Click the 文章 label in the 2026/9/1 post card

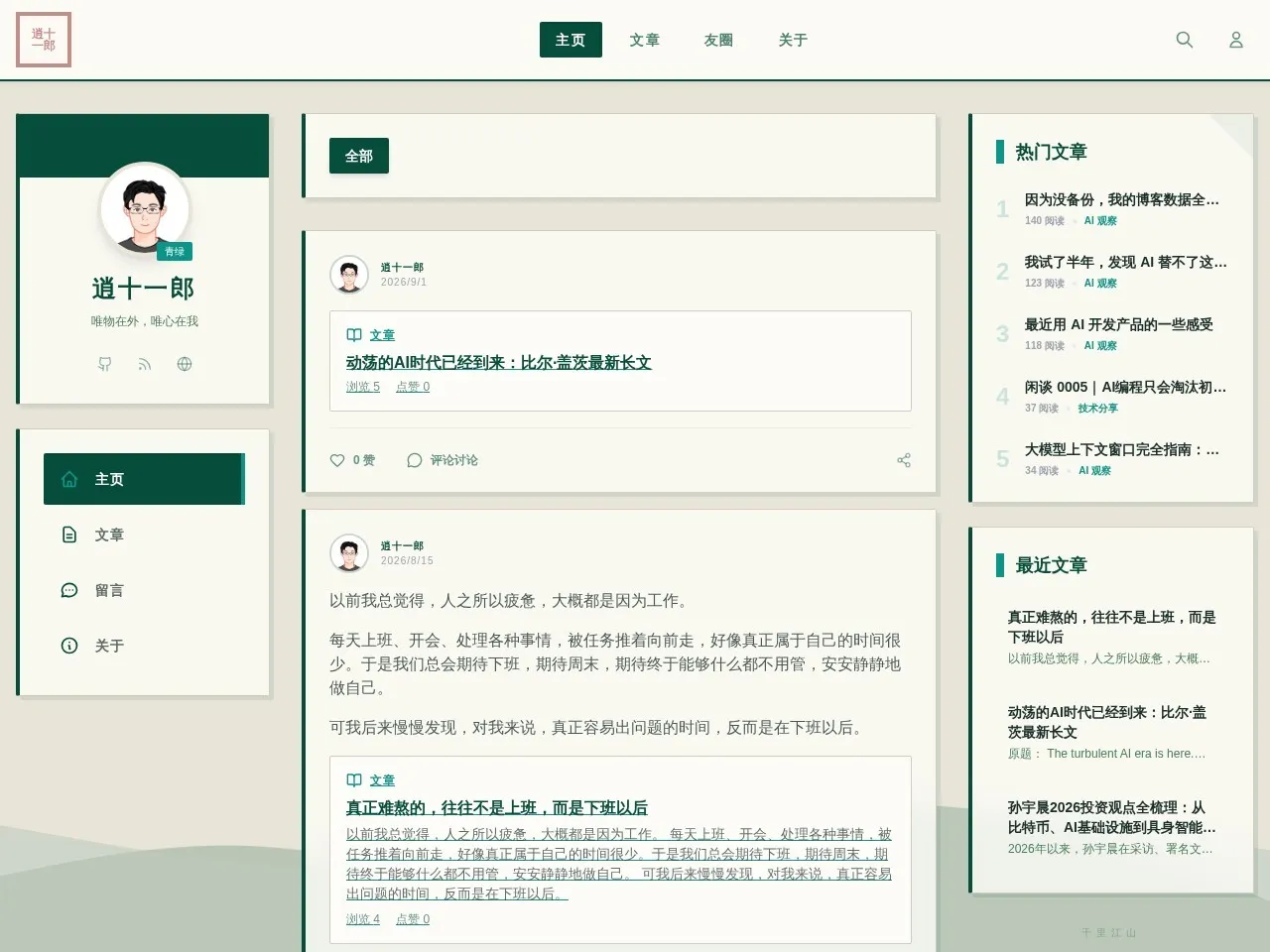(382, 335)
